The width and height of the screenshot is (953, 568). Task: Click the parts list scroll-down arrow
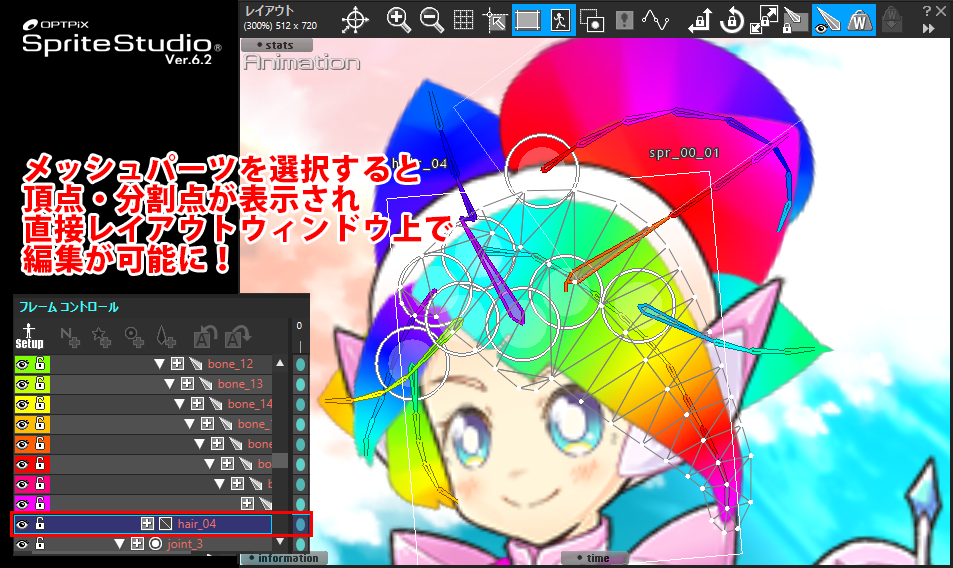(280, 541)
